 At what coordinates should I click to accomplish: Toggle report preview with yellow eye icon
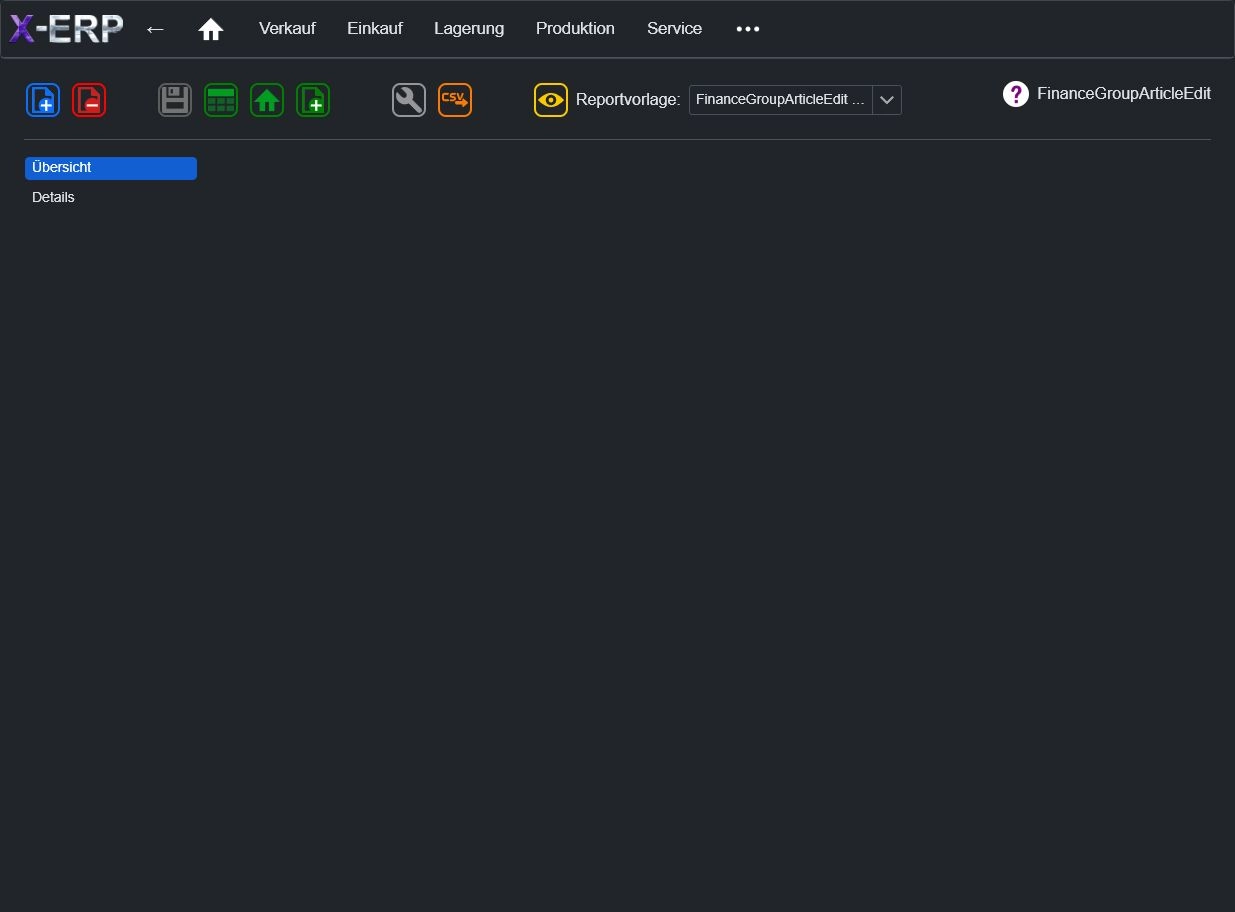(x=551, y=100)
